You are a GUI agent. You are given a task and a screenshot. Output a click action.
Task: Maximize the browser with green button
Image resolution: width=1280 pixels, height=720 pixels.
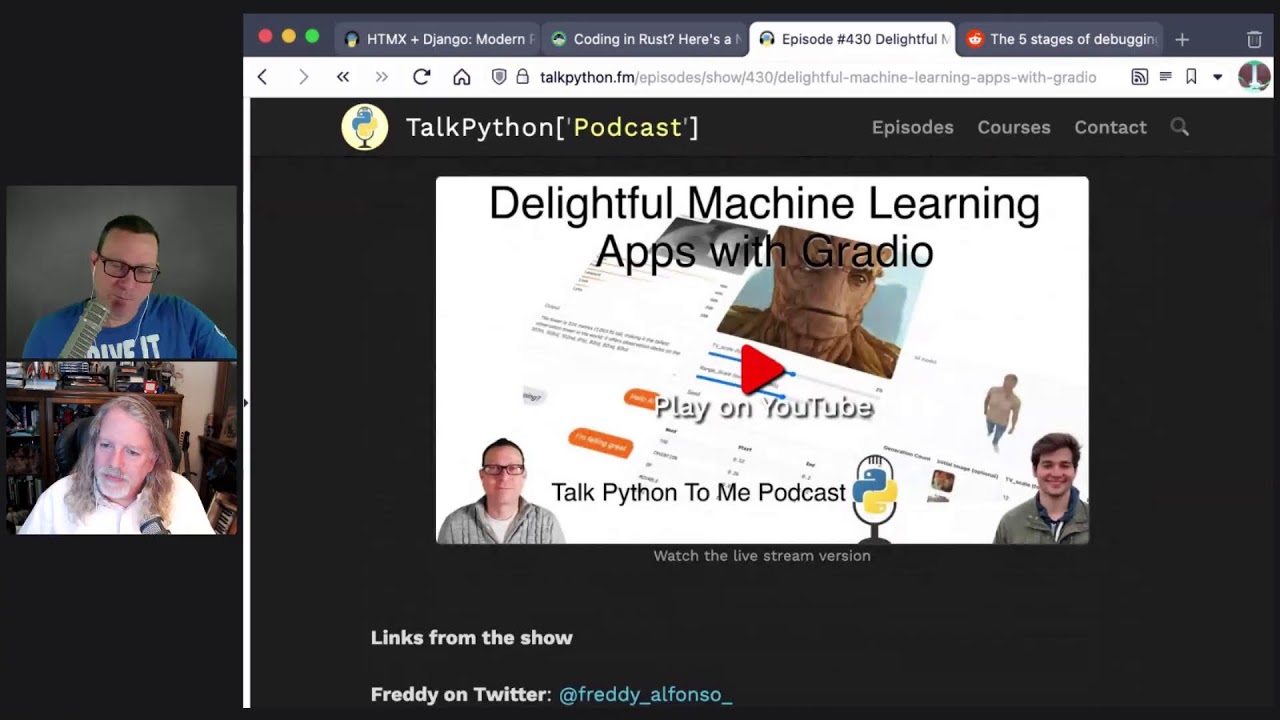click(312, 36)
